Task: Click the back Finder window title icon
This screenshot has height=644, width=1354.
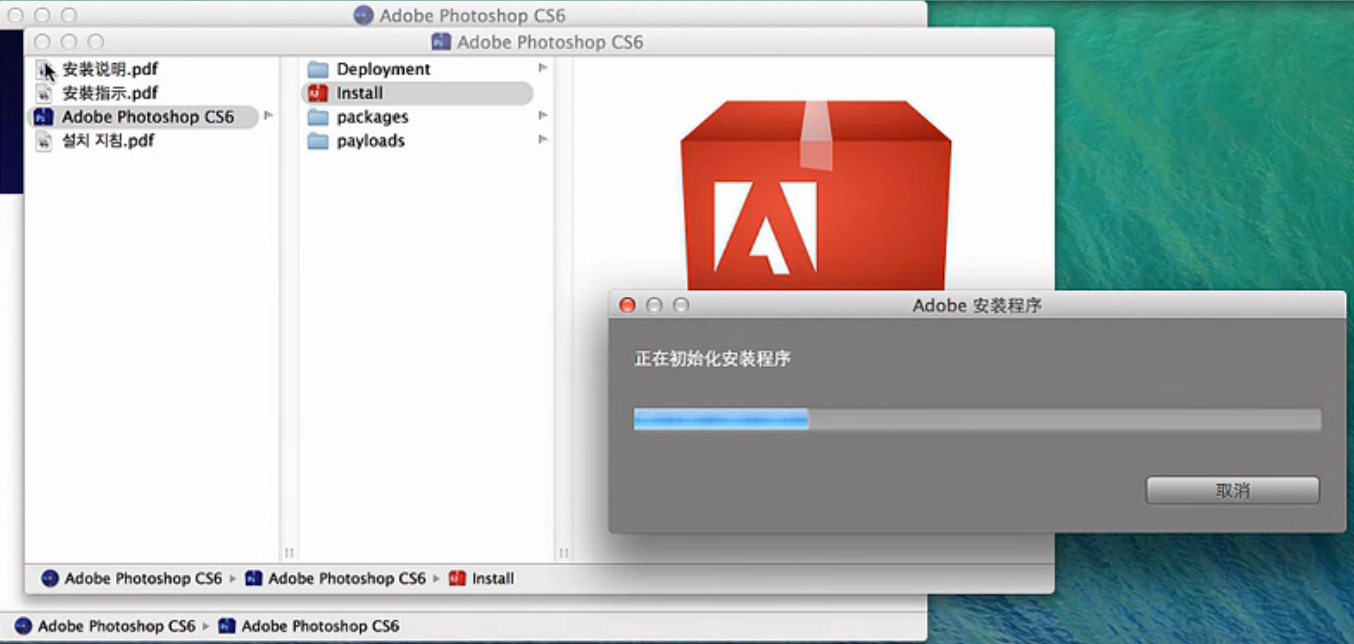Action: [364, 16]
